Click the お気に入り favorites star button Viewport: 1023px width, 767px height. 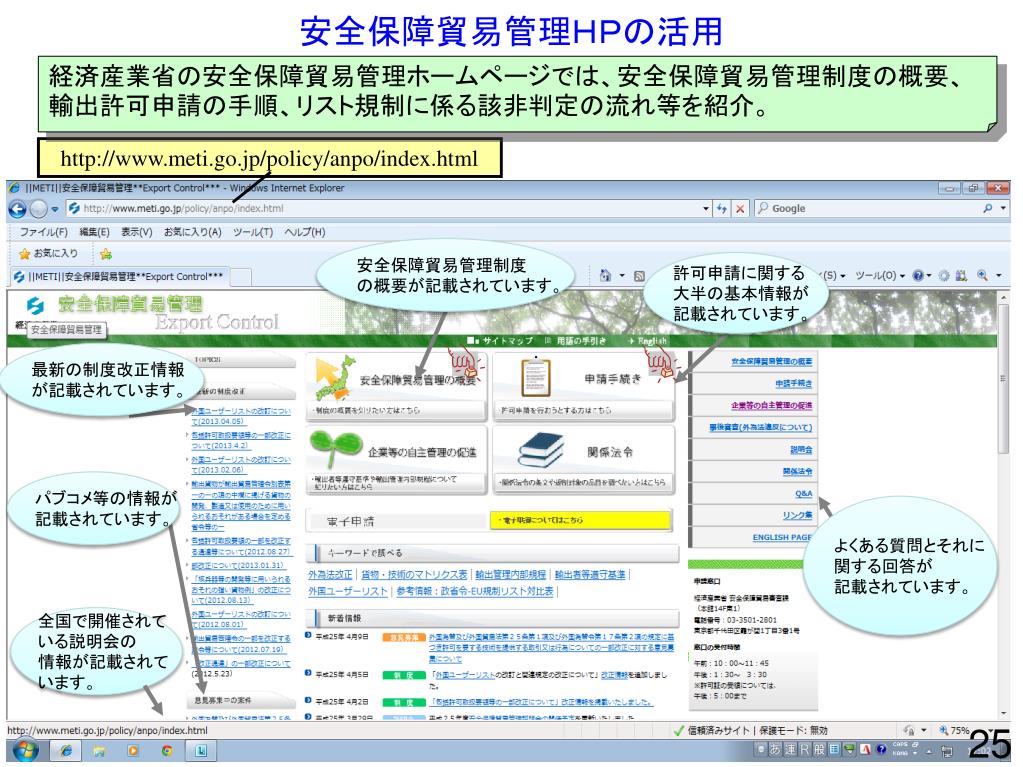pyautogui.click(x=48, y=254)
